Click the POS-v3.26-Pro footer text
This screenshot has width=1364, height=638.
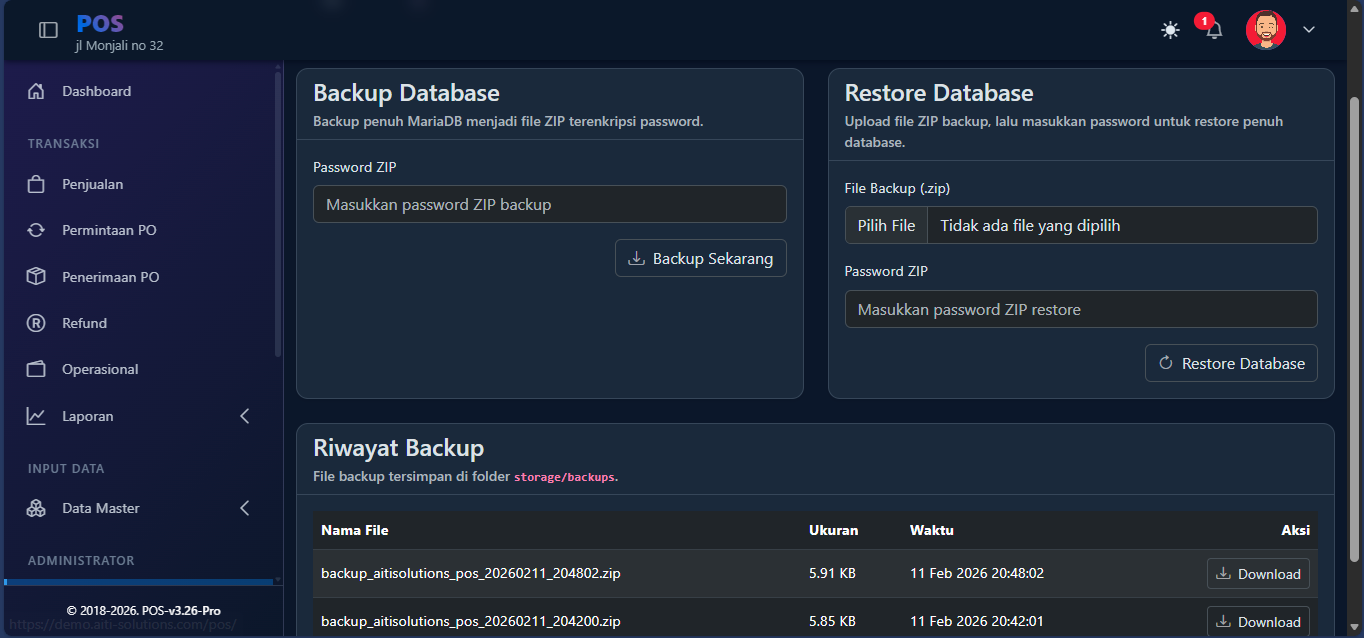181,610
